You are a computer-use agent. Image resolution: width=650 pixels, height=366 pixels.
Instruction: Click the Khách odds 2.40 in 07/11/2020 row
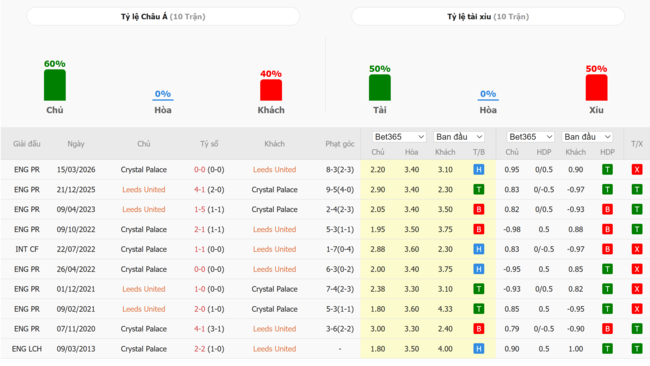[x=445, y=329]
